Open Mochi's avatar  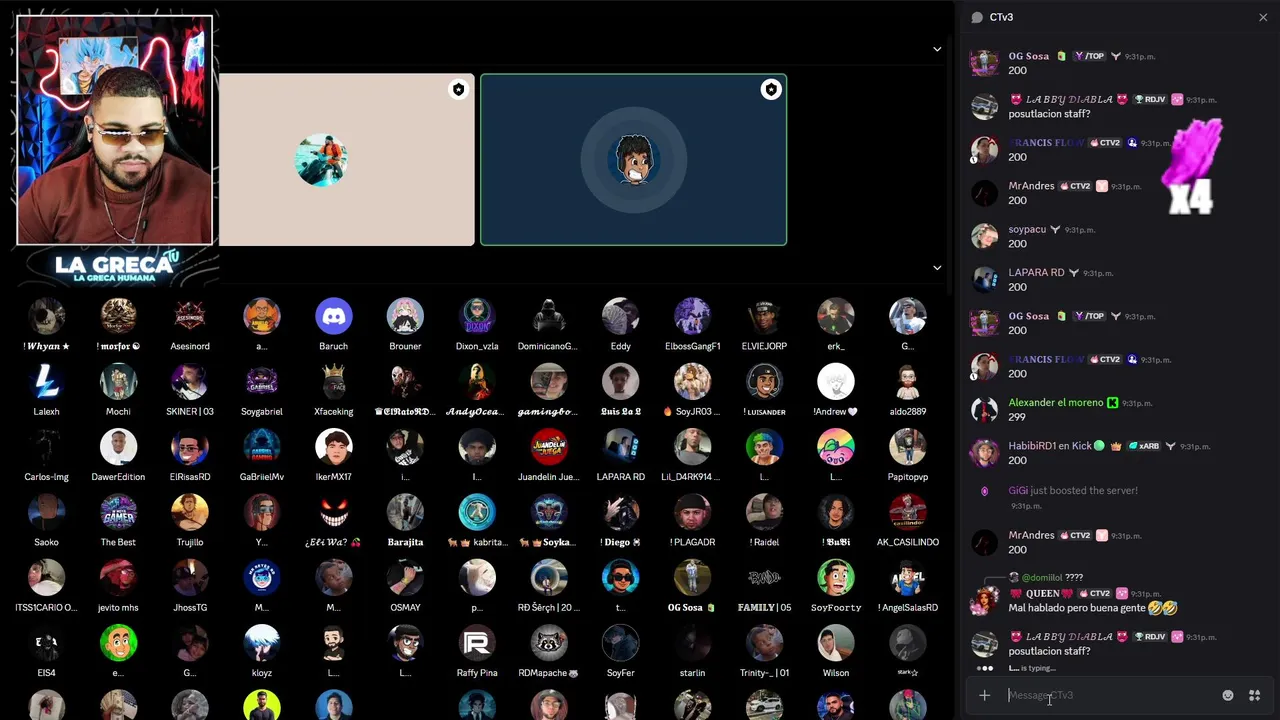pyautogui.click(x=118, y=381)
